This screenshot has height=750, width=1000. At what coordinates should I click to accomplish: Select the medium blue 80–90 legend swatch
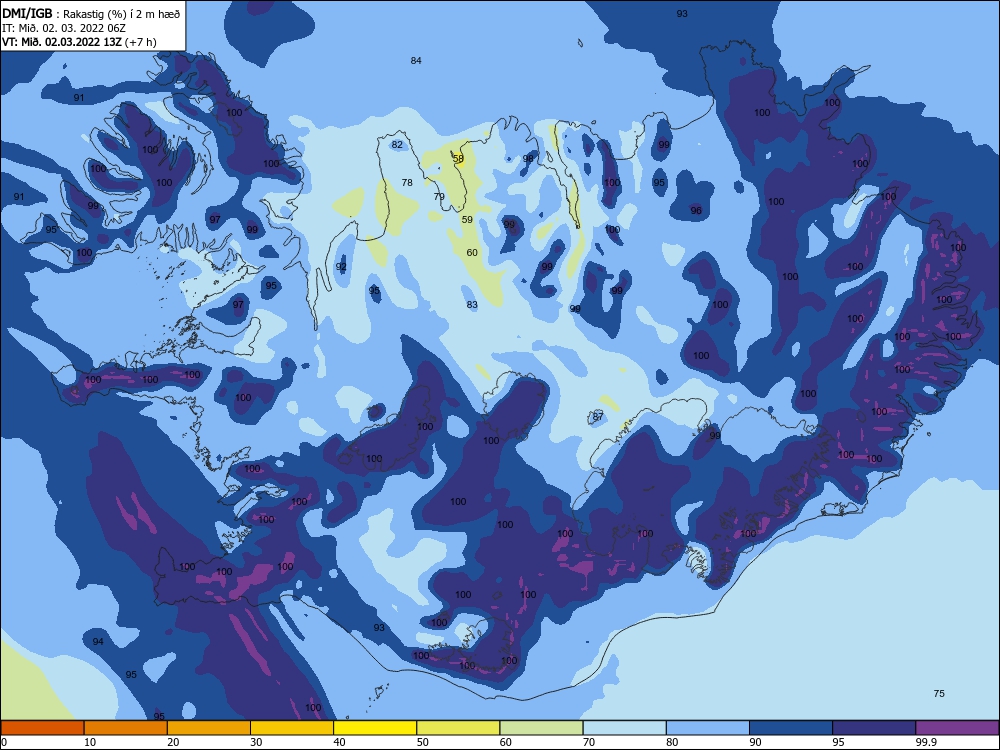[x=708, y=728]
